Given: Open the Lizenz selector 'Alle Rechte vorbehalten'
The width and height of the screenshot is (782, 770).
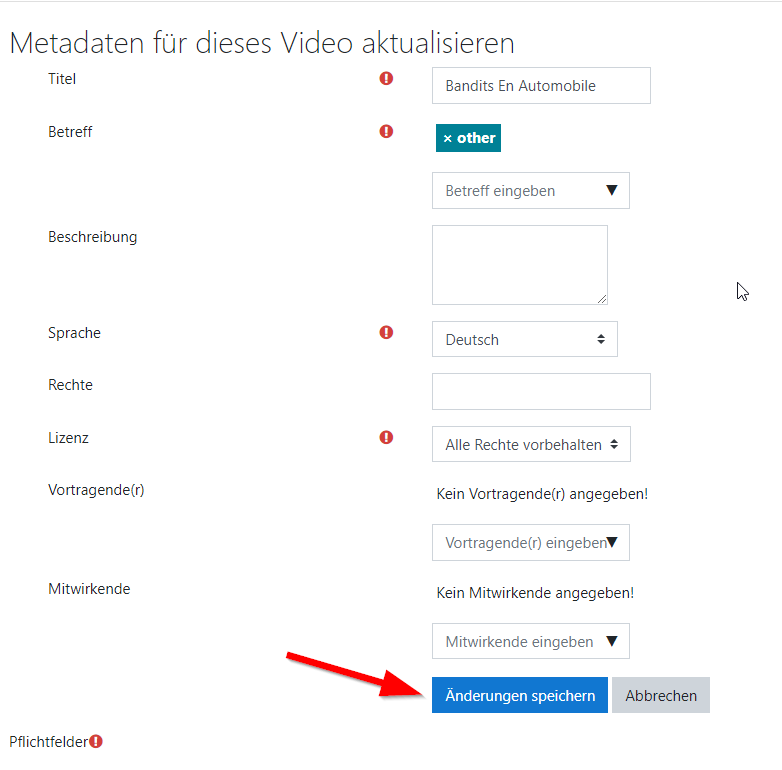Looking at the screenshot, I should (x=531, y=444).
